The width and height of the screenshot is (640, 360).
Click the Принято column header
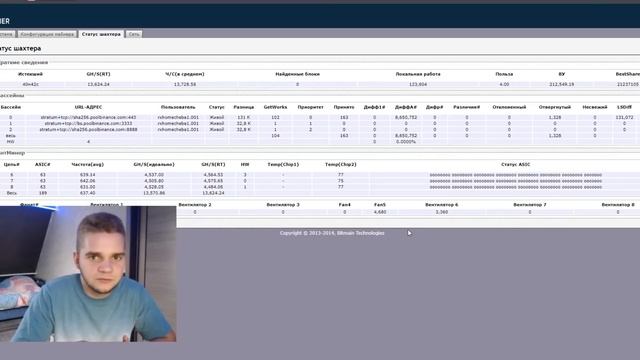pyautogui.click(x=344, y=107)
